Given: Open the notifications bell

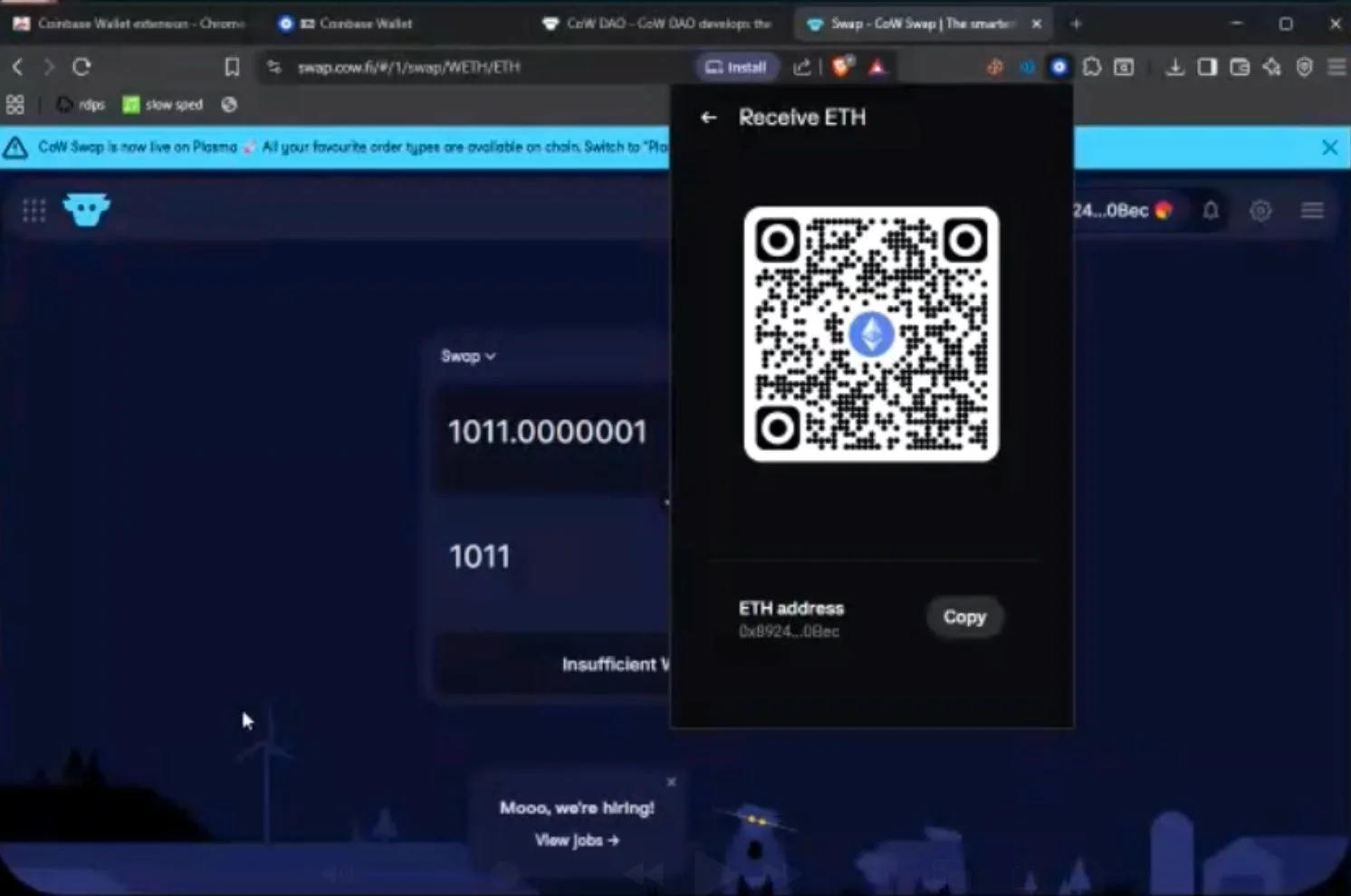Looking at the screenshot, I should click(1211, 211).
